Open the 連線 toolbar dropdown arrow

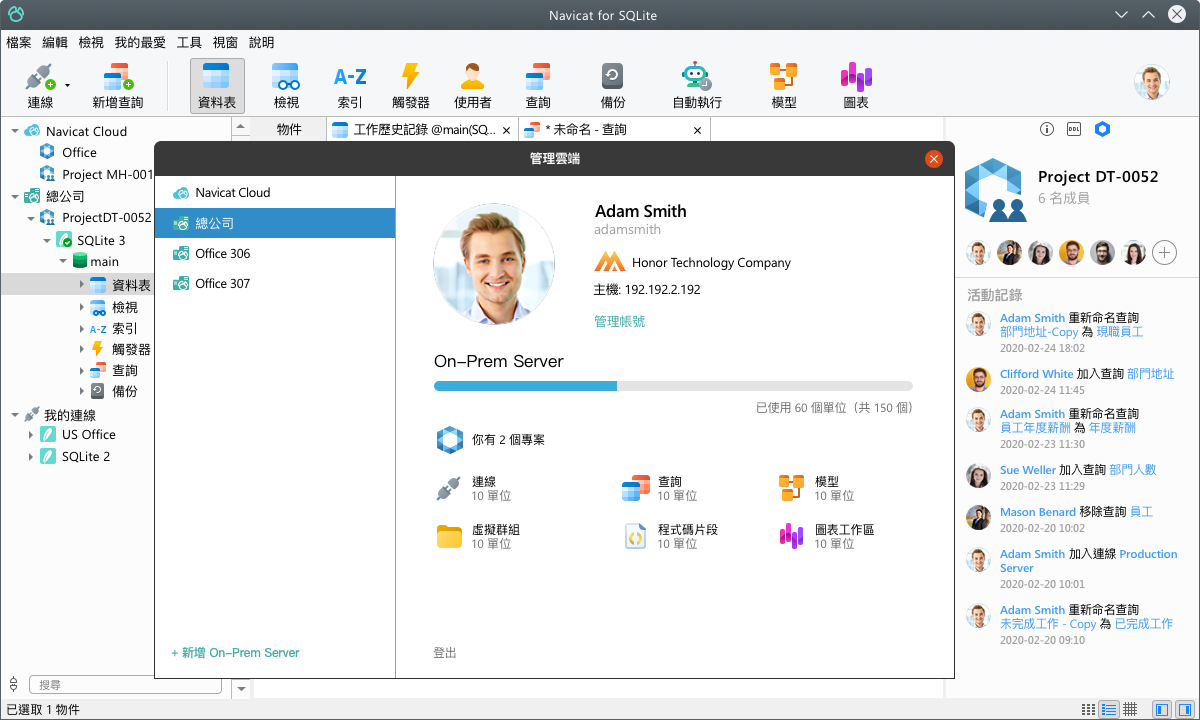pos(67,86)
